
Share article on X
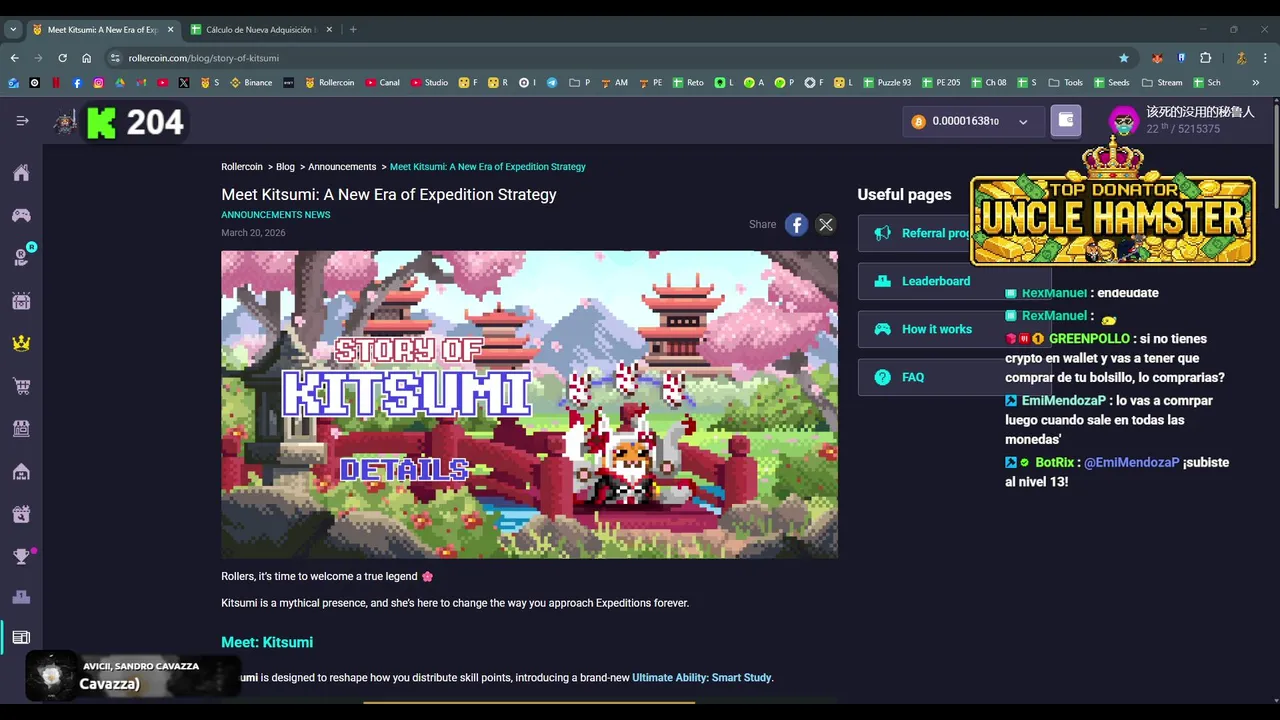[826, 225]
